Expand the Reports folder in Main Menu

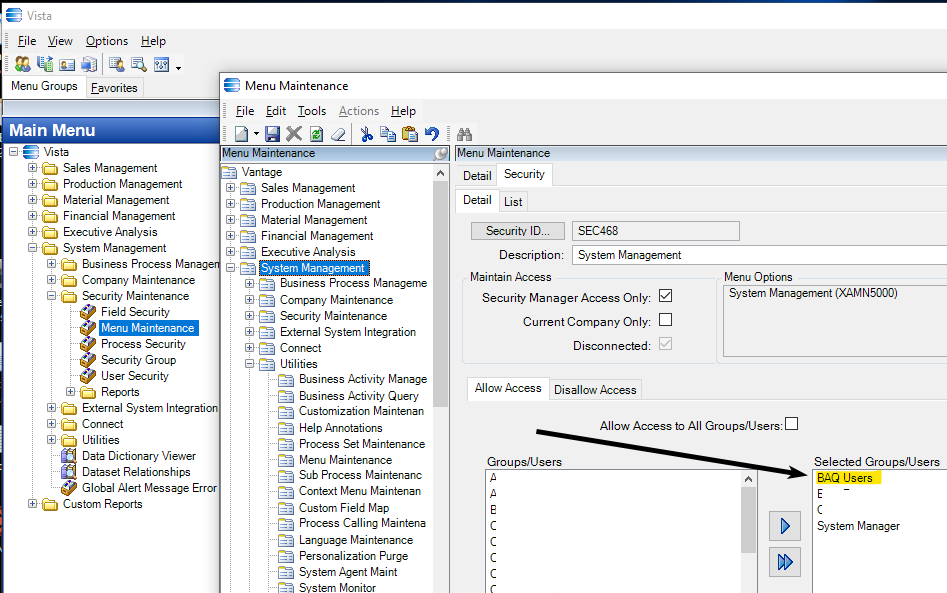coord(71,392)
